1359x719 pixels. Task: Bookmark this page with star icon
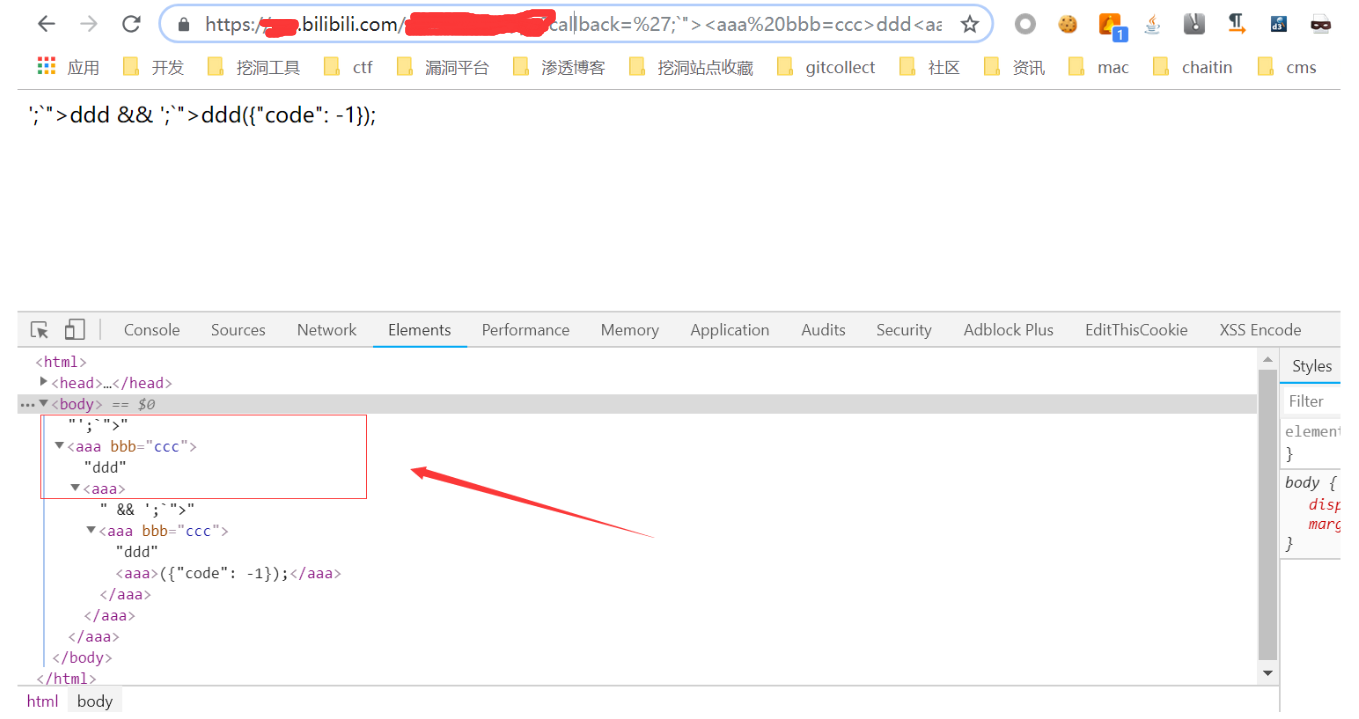(x=969, y=24)
